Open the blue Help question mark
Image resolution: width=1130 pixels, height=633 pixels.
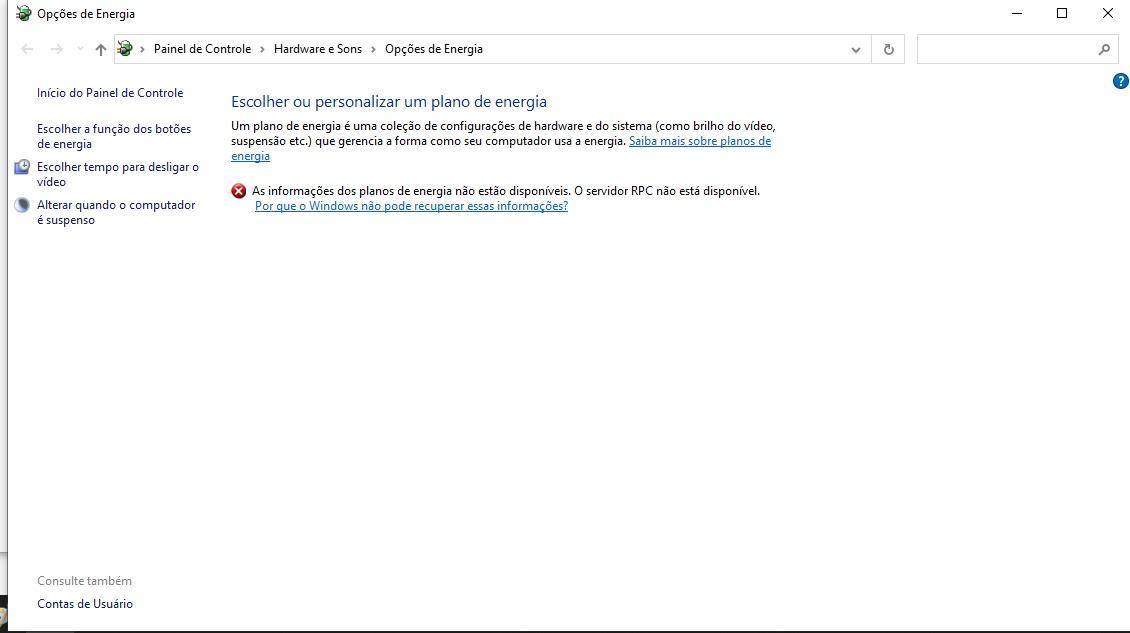[x=1121, y=81]
